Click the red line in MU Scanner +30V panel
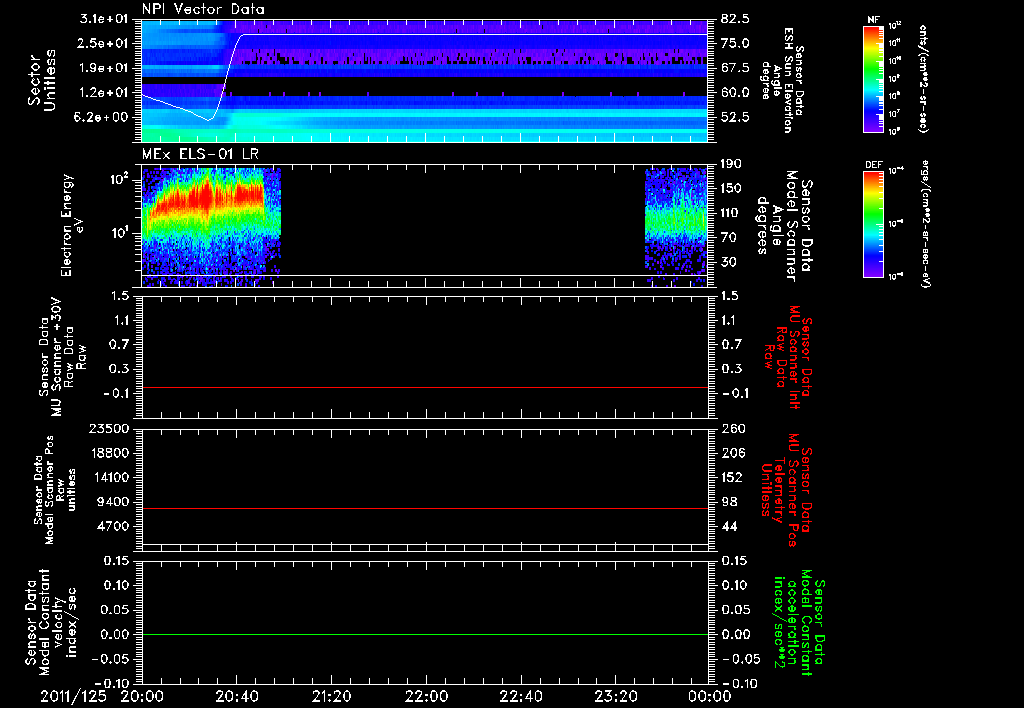This screenshot has height=708, width=1024. click(424, 388)
